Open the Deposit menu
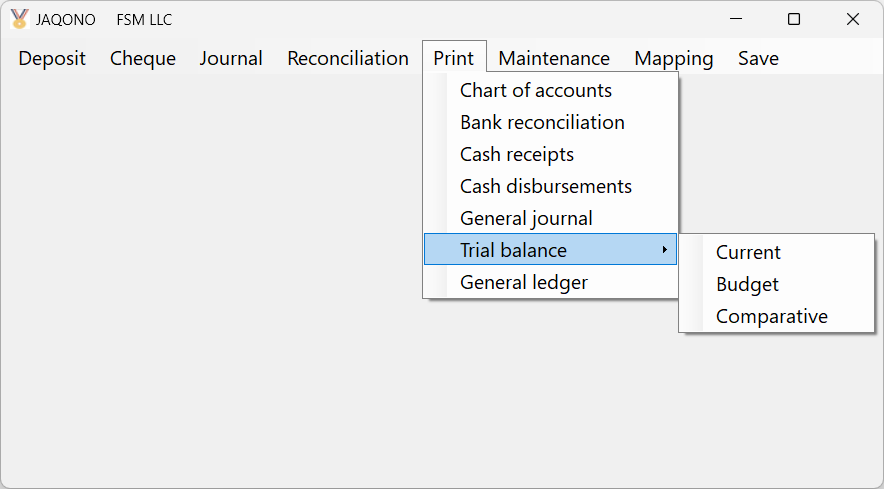This screenshot has width=884, height=489. point(52,58)
